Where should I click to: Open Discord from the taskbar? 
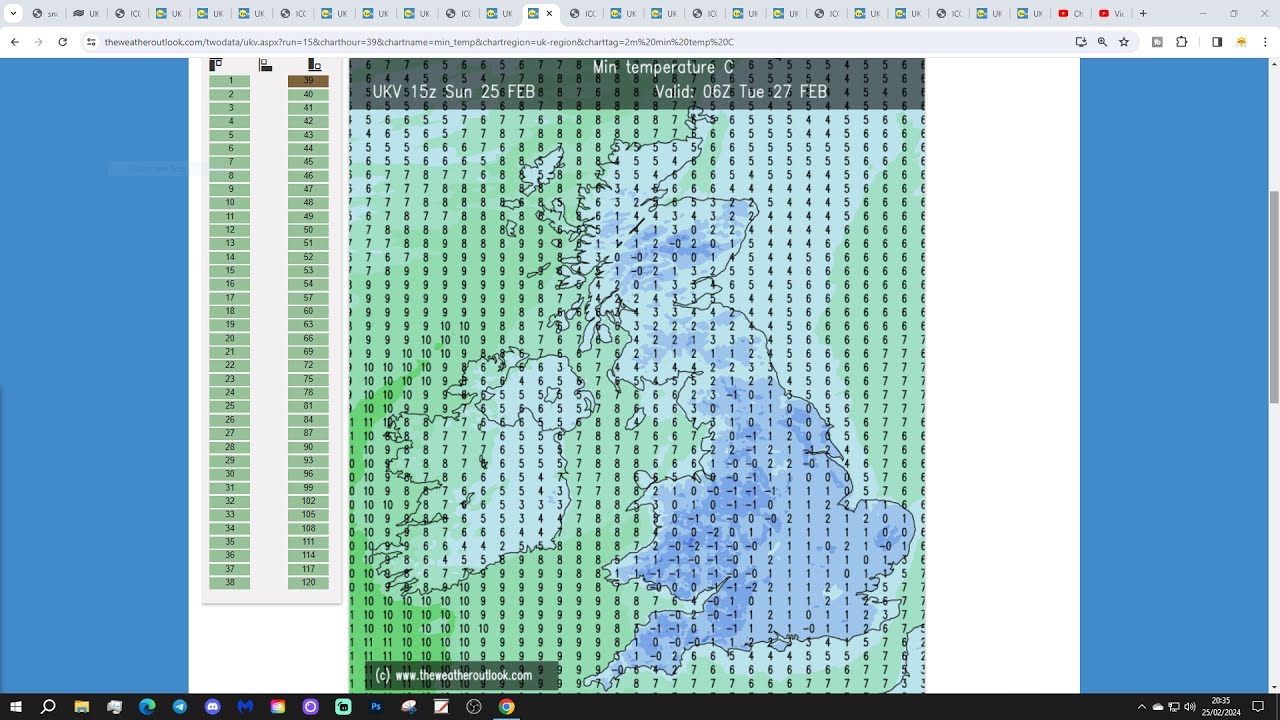tap(213, 707)
